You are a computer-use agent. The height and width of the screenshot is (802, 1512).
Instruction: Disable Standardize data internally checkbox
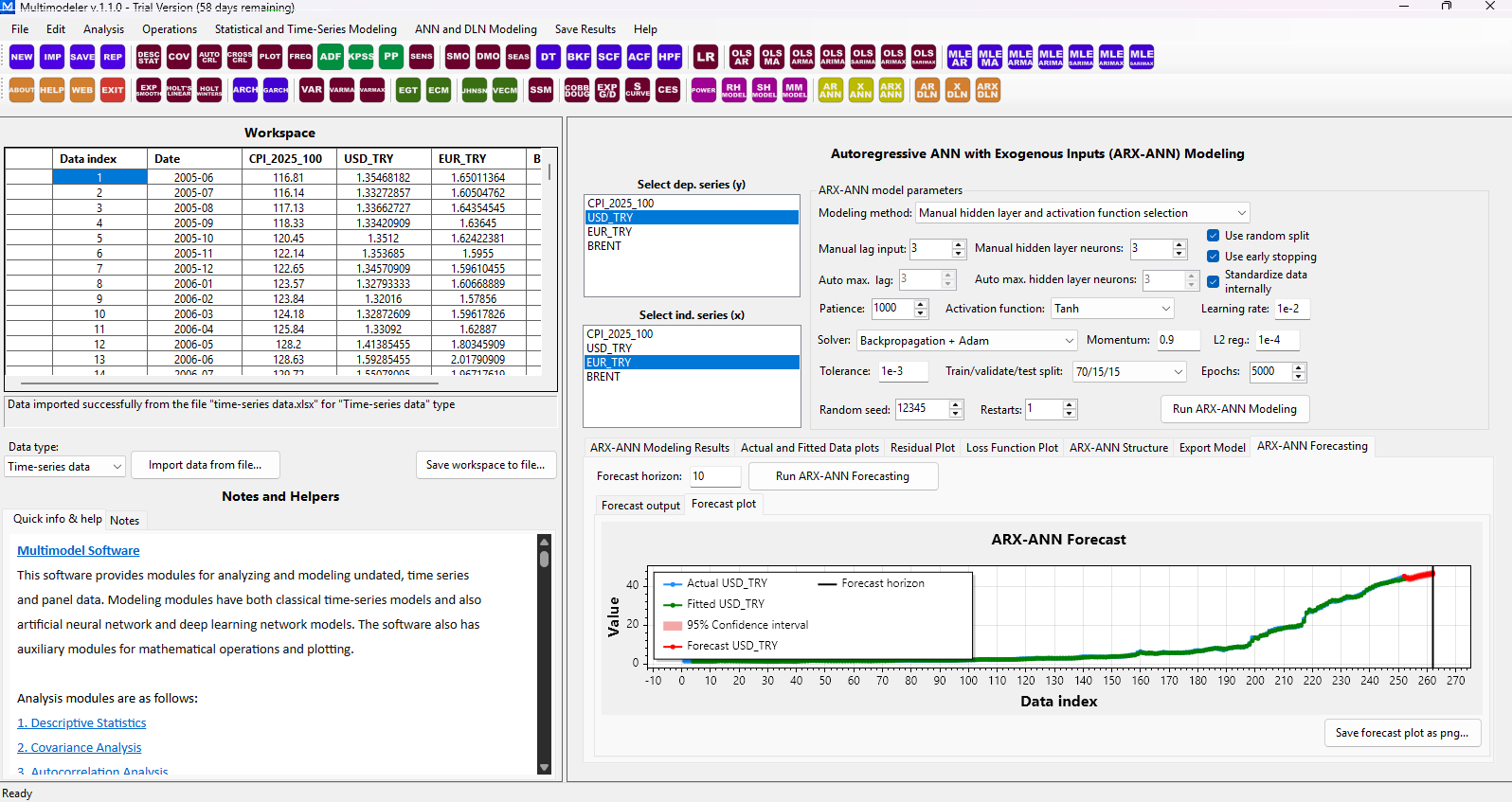(1213, 281)
